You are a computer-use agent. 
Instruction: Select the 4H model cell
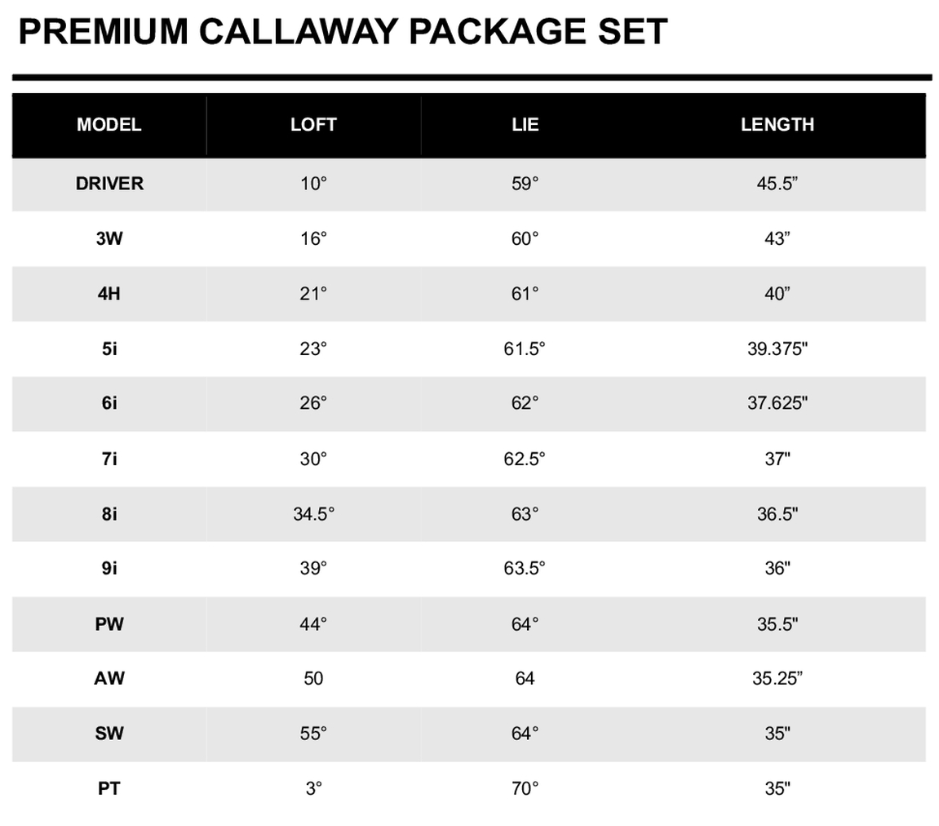click(109, 294)
